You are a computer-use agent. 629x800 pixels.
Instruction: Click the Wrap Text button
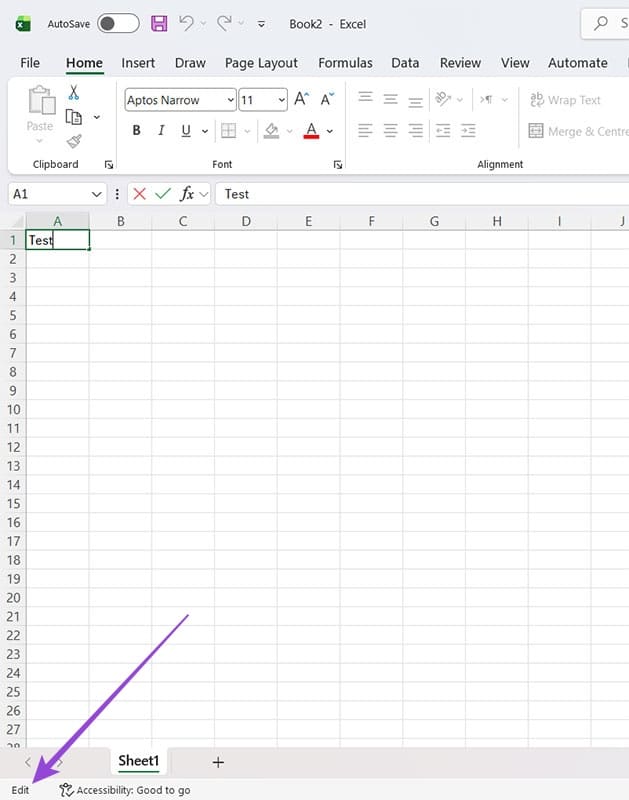pos(565,100)
